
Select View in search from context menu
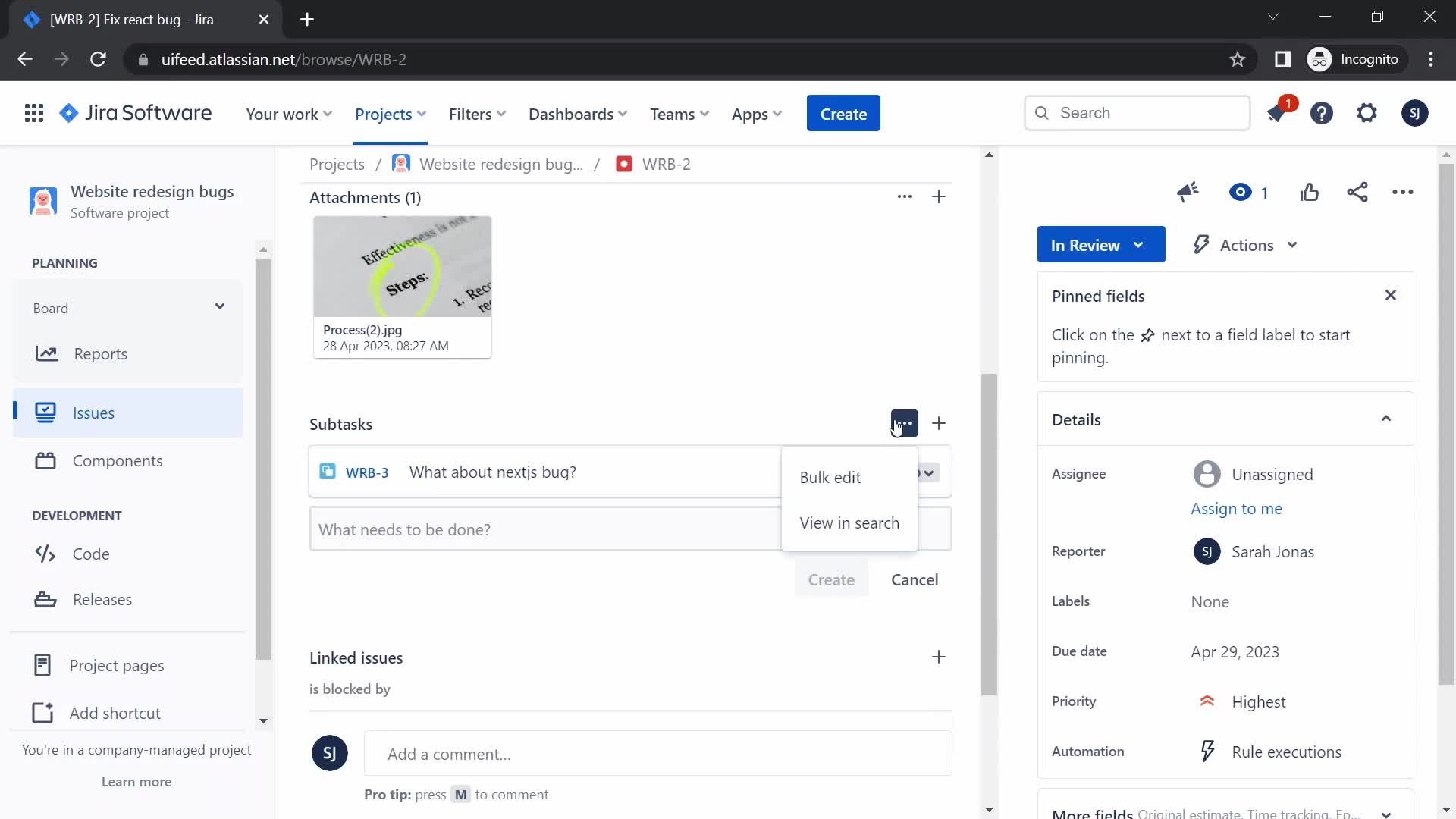[x=850, y=523]
